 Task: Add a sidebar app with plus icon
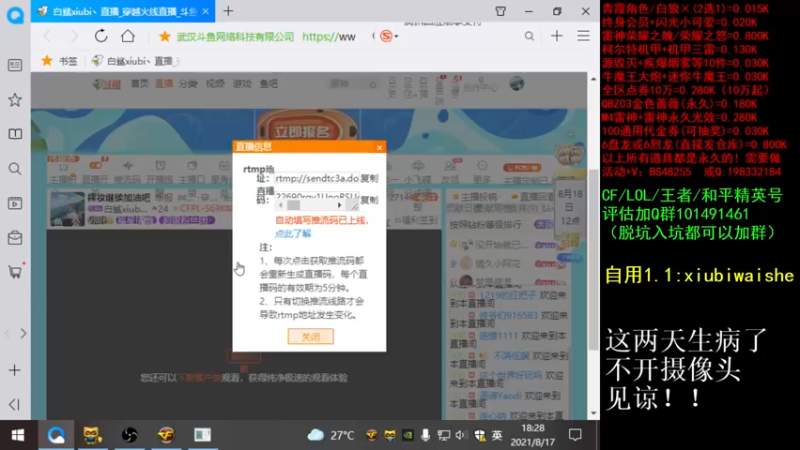click(x=15, y=370)
